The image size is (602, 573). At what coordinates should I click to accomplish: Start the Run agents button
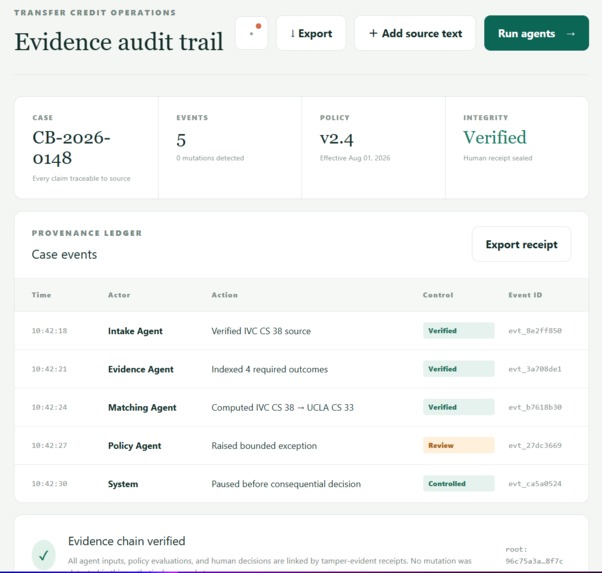(536, 33)
